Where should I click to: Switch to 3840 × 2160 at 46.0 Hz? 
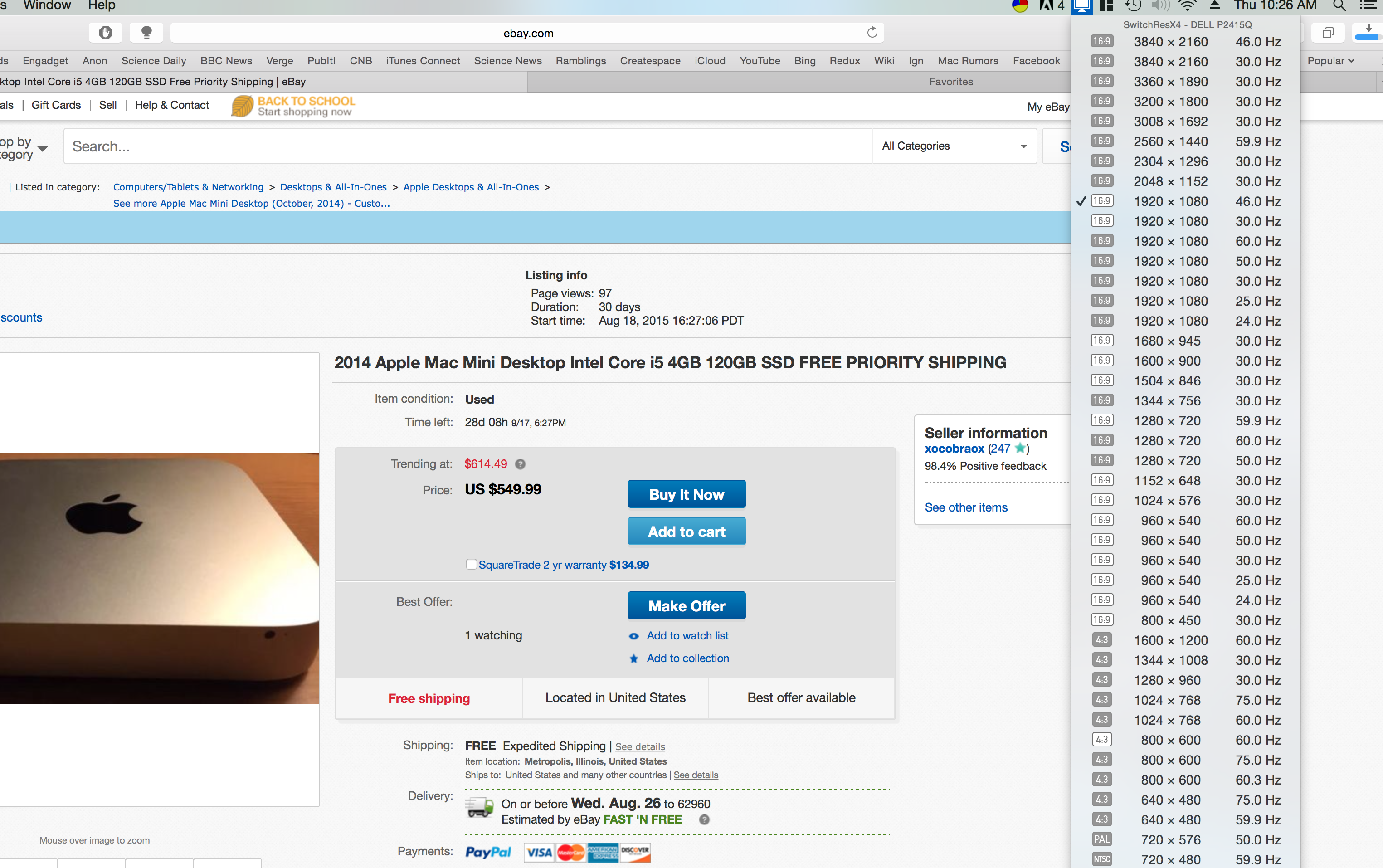click(1186, 42)
